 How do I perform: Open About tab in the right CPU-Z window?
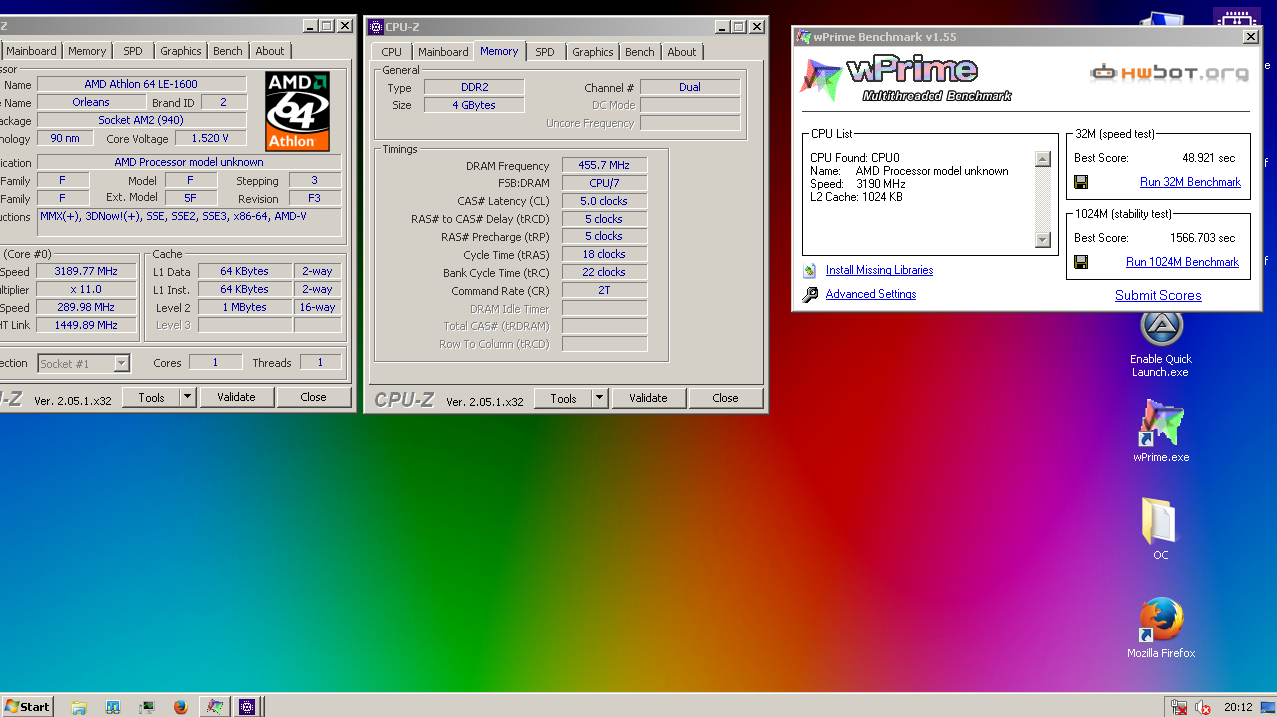click(x=682, y=52)
